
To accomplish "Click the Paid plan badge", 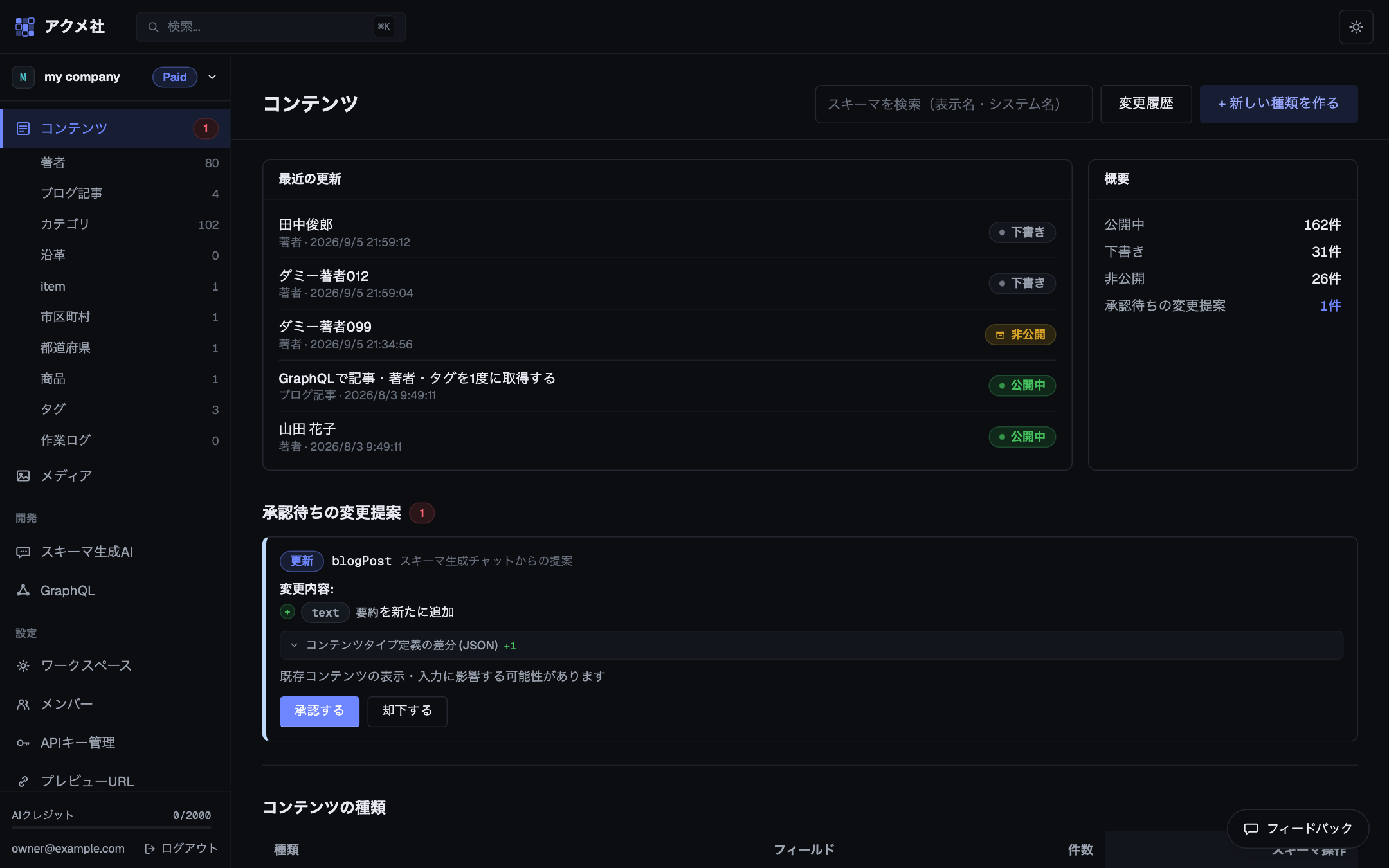I will click(x=175, y=77).
